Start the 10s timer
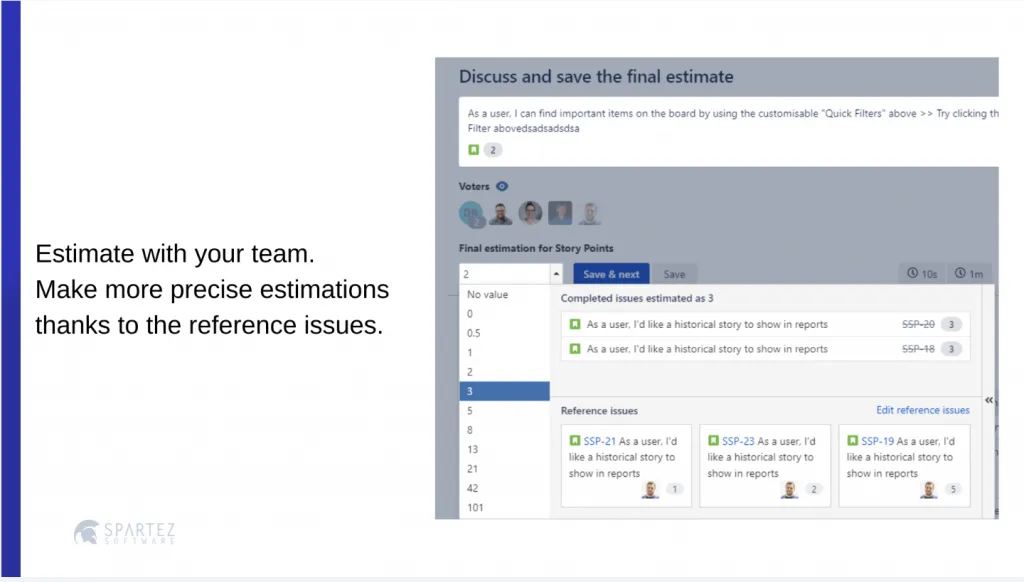Image resolution: width=1024 pixels, height=582 pixels. coord(921,274)
